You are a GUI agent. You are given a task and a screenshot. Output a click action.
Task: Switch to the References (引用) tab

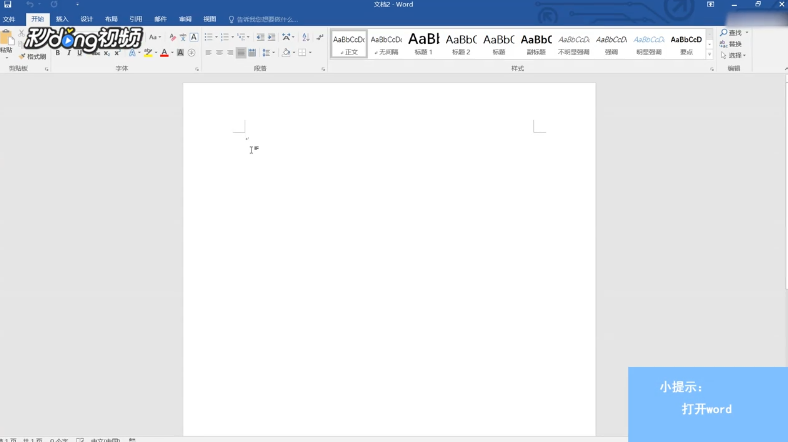pyautogui.click(x=136, y=19)
